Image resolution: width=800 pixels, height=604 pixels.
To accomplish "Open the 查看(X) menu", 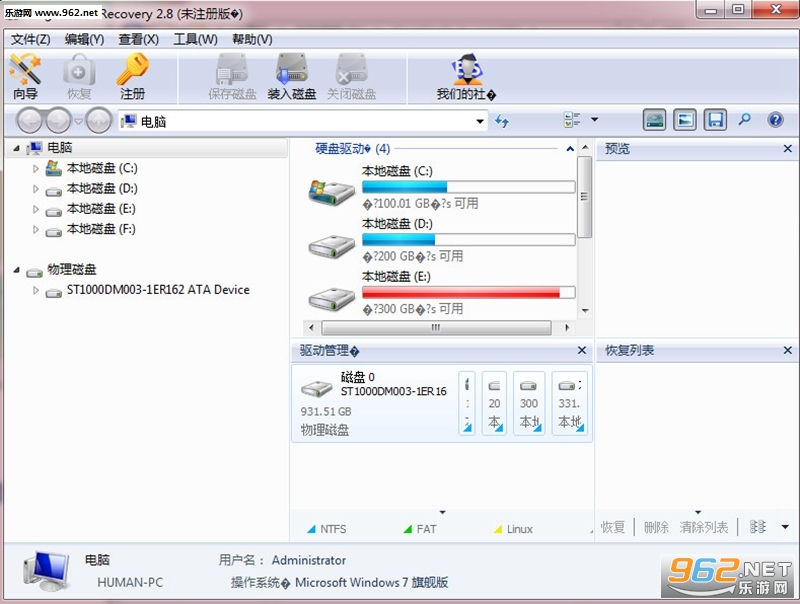I will point(138,39).
